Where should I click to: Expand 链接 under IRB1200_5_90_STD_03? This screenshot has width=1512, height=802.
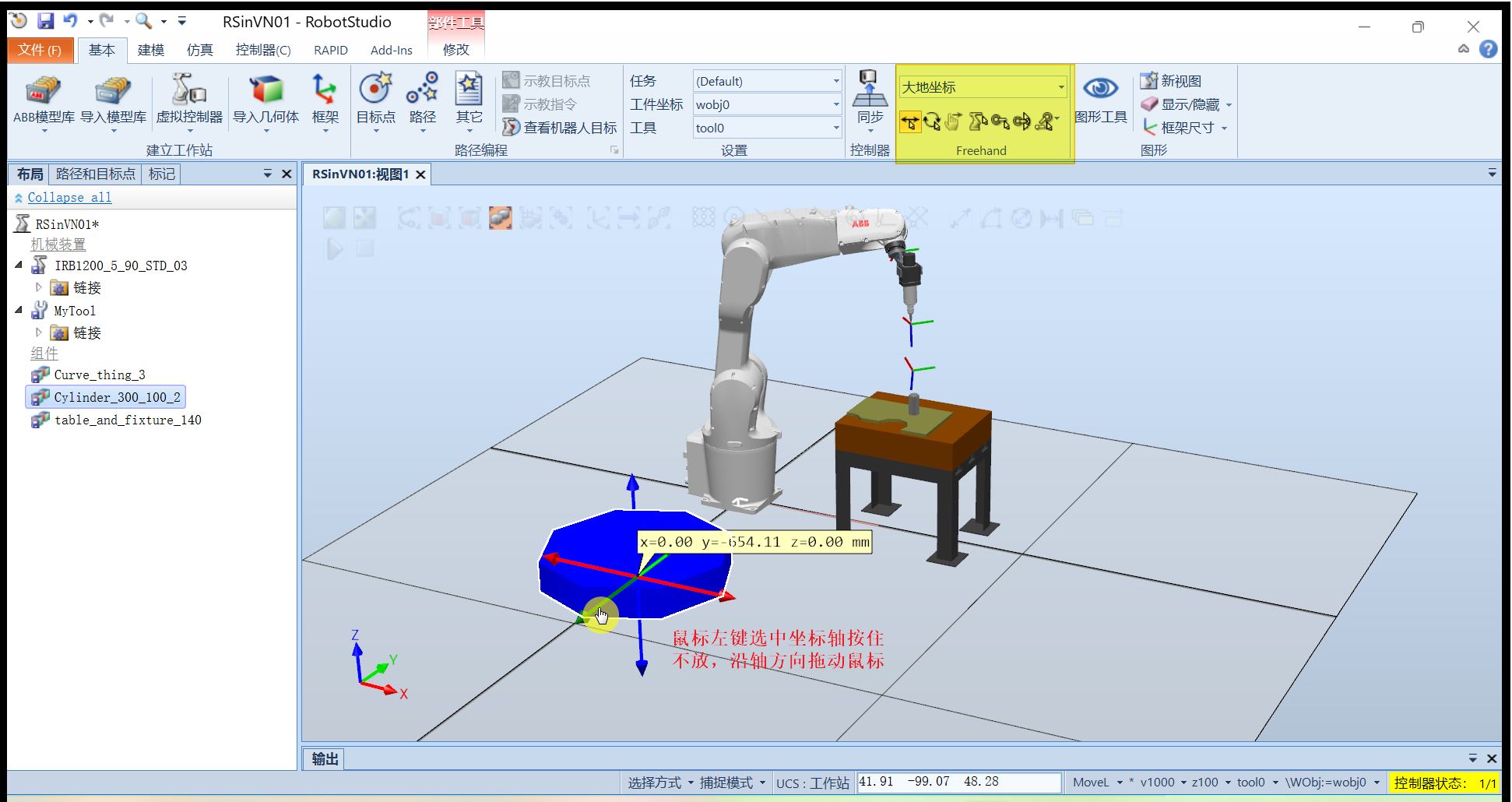coord(39,287)
